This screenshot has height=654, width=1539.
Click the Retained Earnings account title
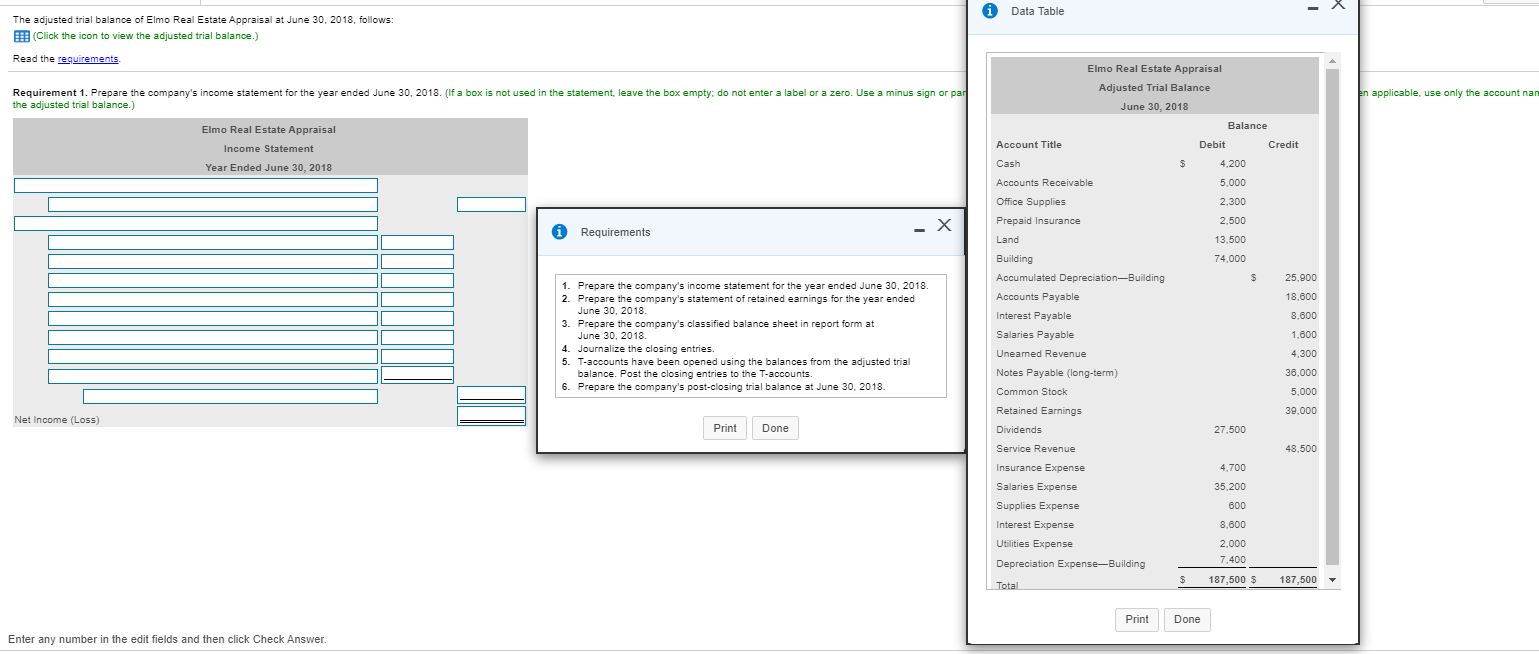point(1039,411)
